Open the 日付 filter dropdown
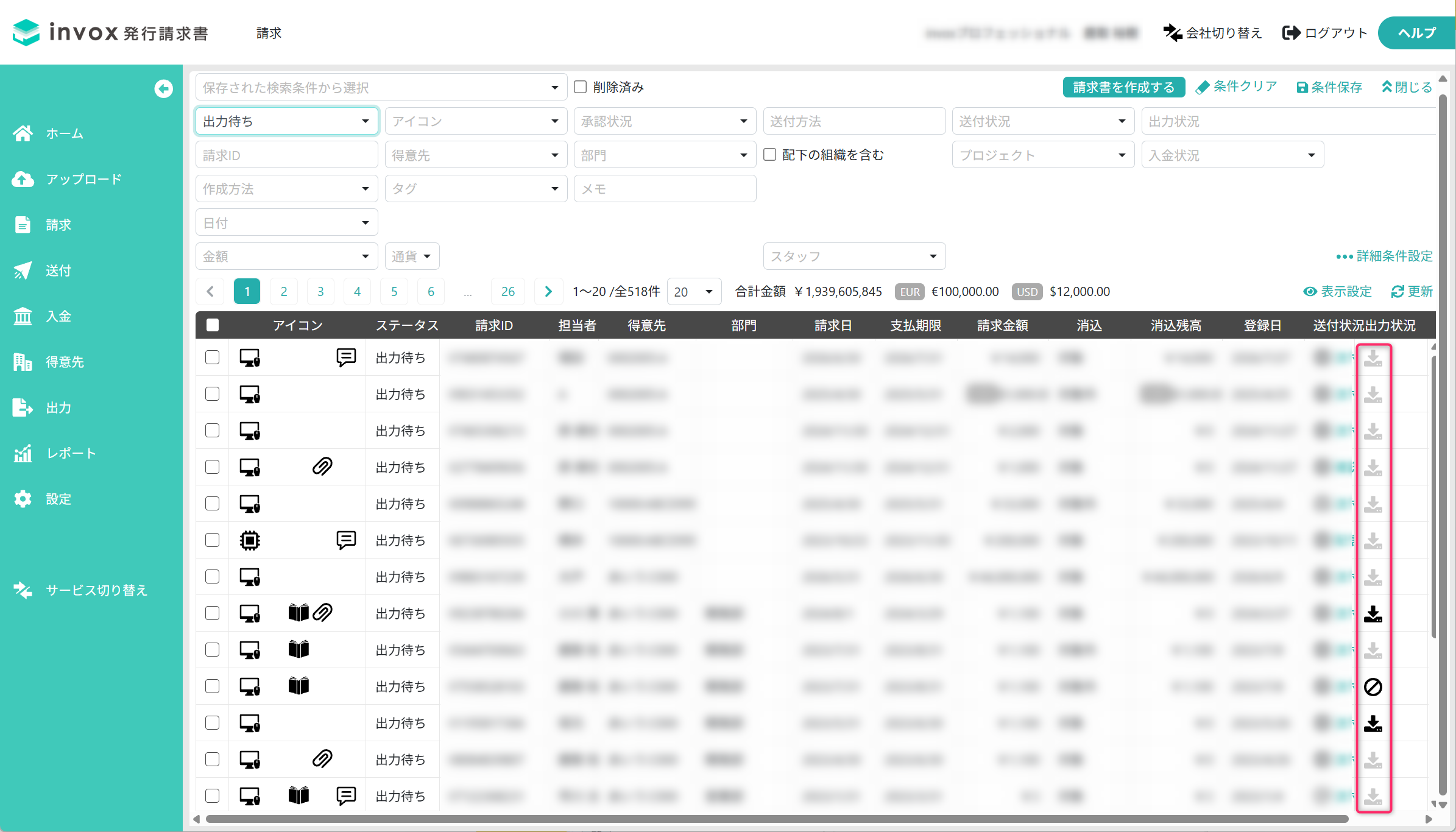 pos(287,223)
